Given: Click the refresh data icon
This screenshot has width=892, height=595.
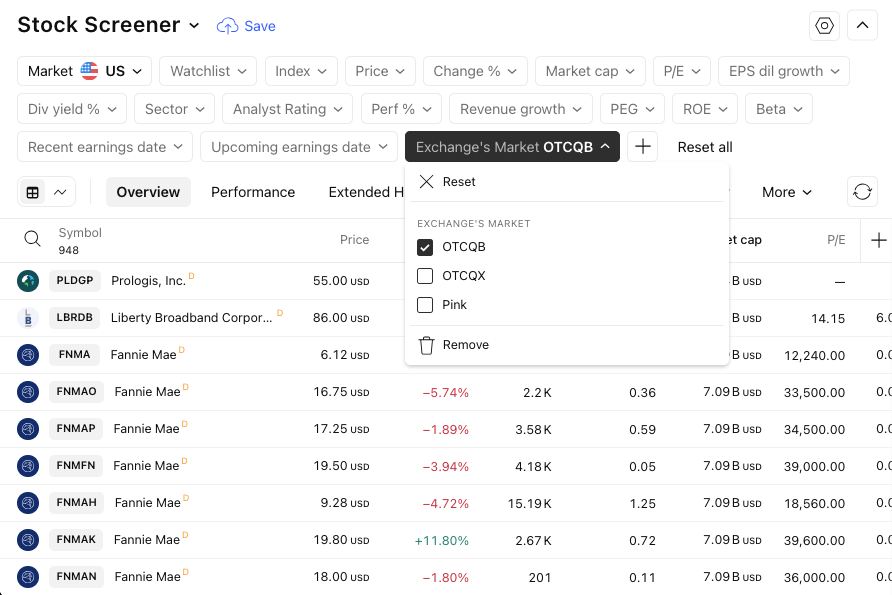Looking at the screenshot, I should [862, 192].
